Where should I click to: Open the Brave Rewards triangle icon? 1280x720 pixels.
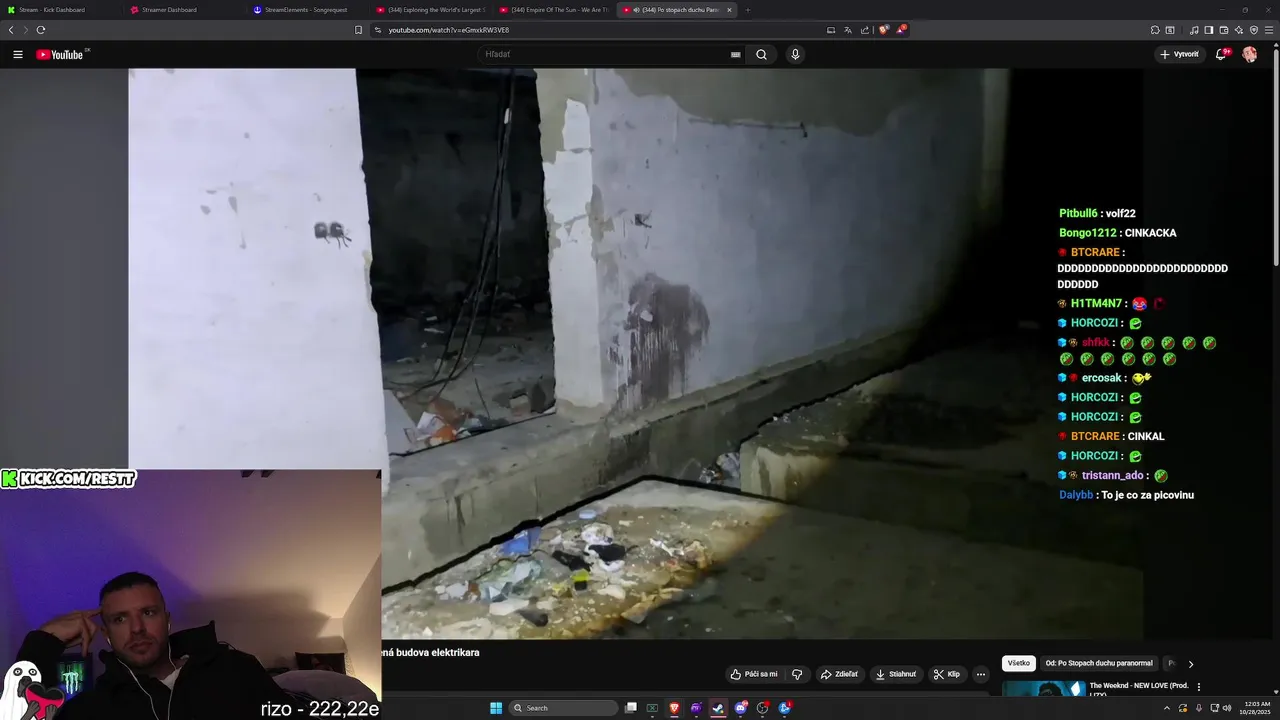(x=900, y=30)
